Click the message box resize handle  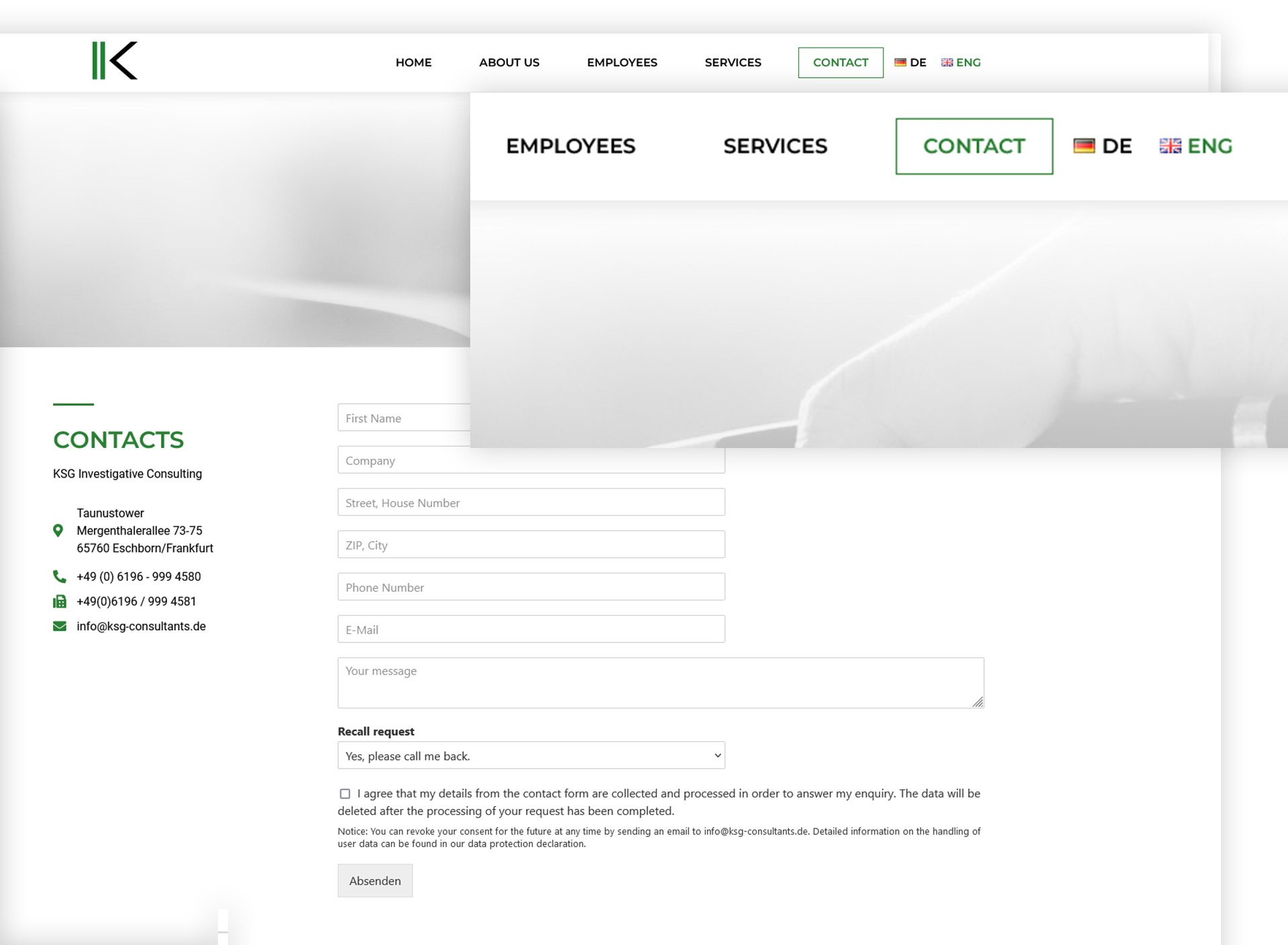point(978,702)
